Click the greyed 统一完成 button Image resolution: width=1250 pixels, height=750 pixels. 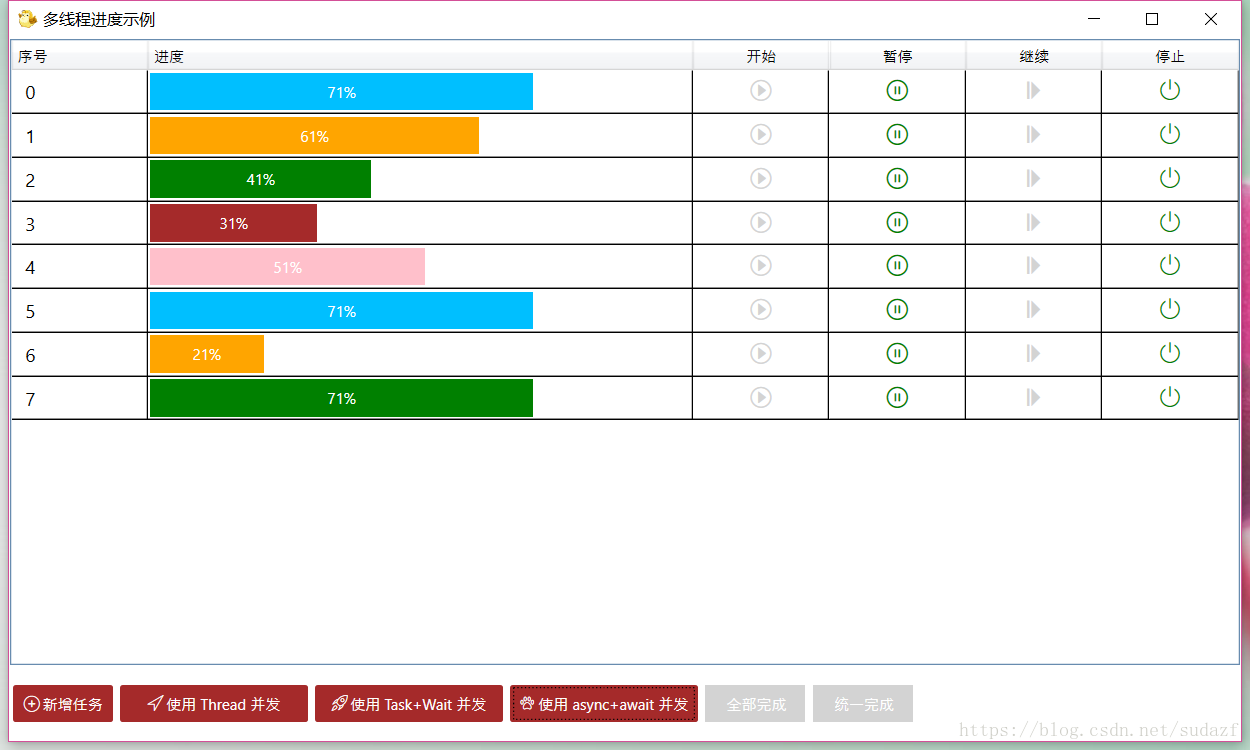pos(863,704)
